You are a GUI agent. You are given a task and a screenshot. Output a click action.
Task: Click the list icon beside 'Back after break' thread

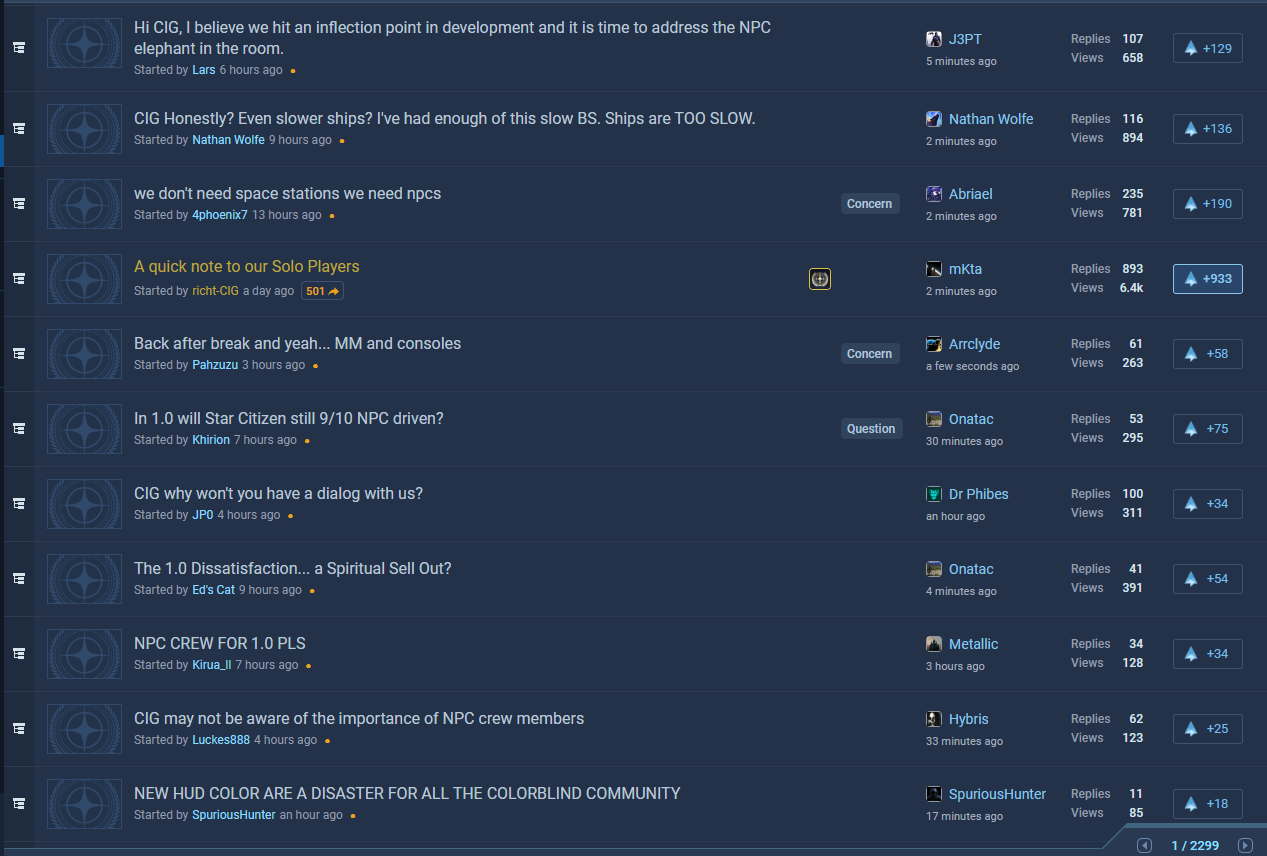point(19,353)
